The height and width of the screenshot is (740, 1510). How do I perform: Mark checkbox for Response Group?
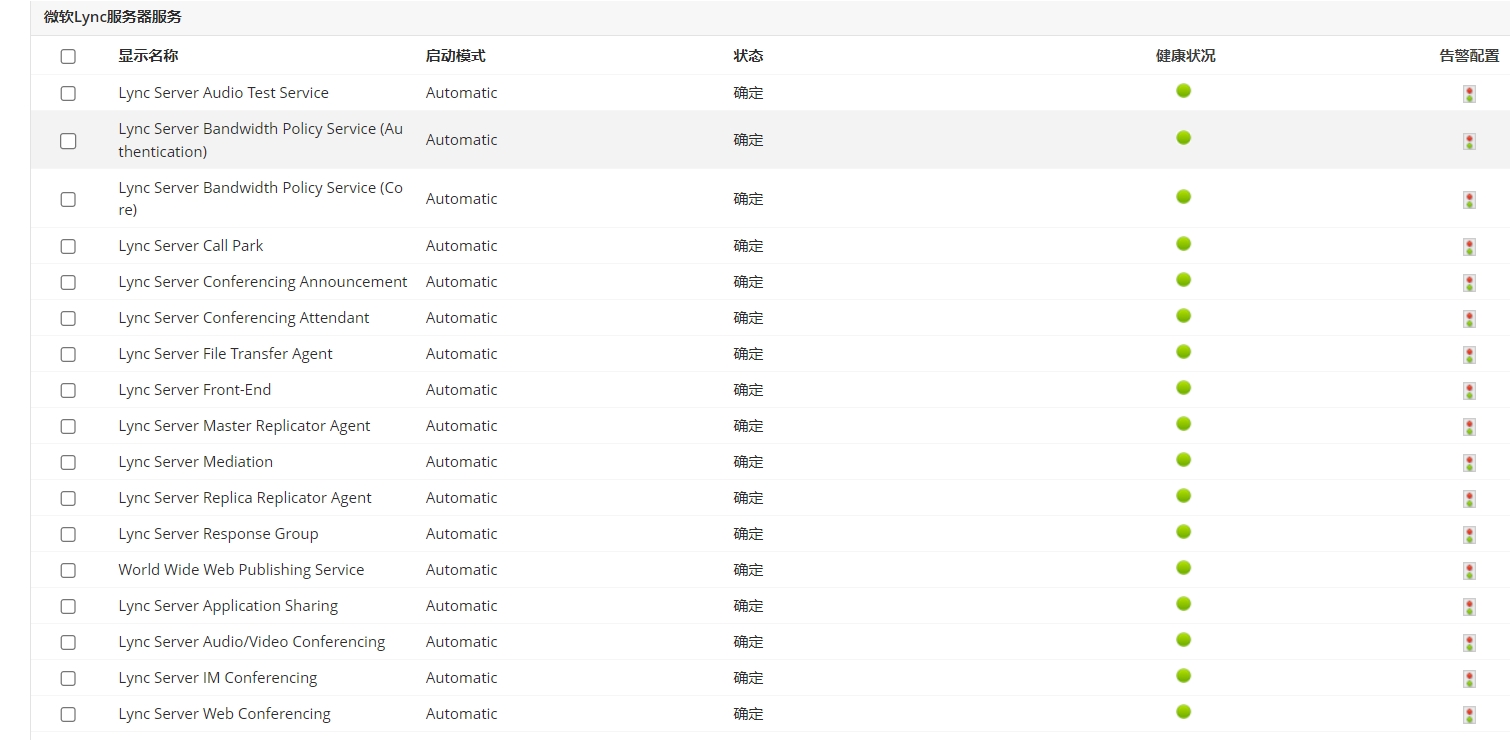click(68, 534)
